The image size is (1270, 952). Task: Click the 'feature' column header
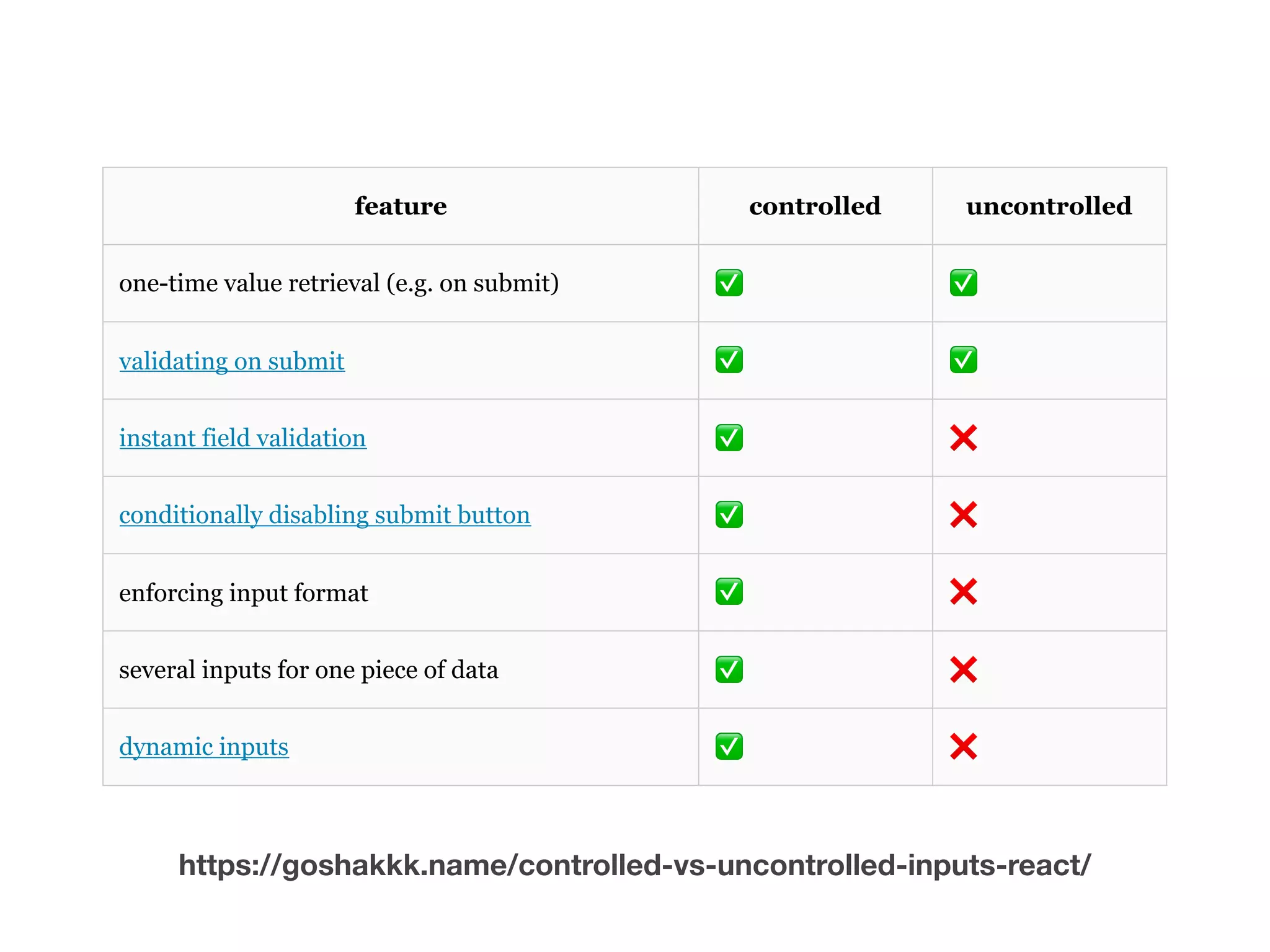401,206
